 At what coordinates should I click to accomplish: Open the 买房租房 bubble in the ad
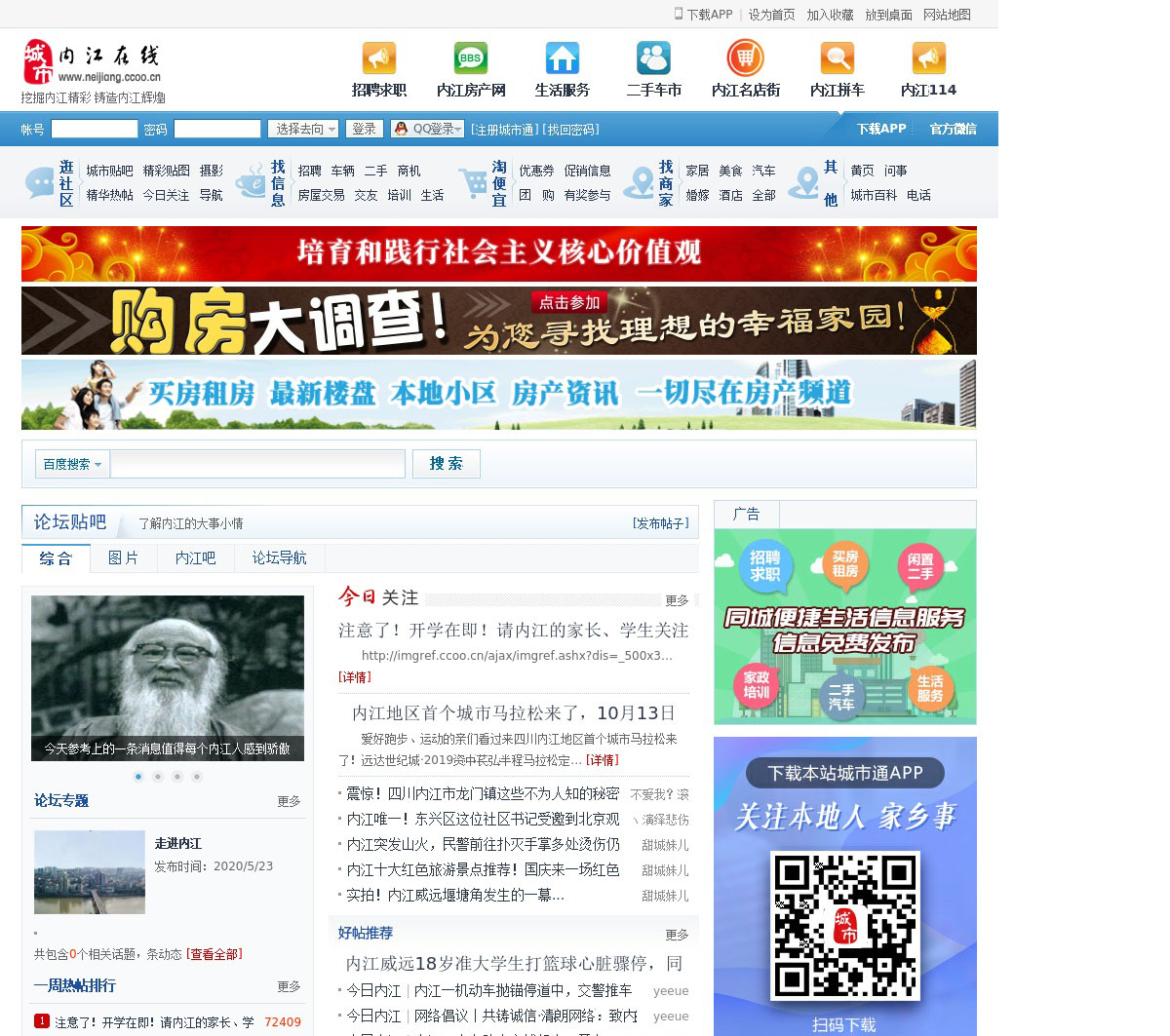[845, 563]
